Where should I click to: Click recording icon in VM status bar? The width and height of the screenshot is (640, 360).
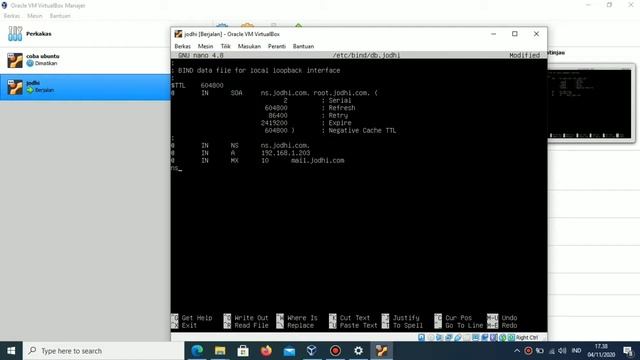[485, 338]
